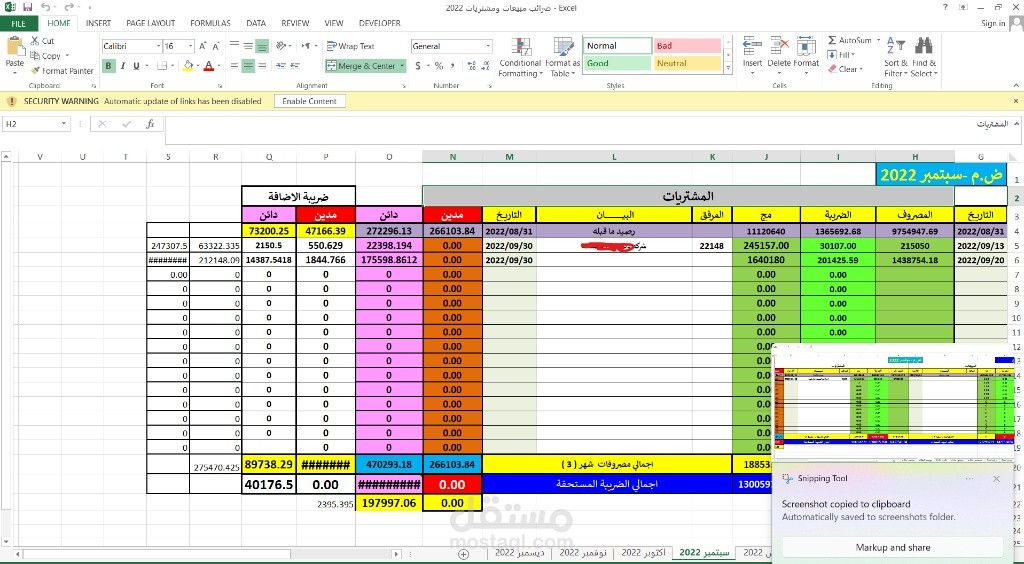Open the FILE tab
Image resolution: width=1024 pixels, height=564 pixels.
click(x=18, y=23)
